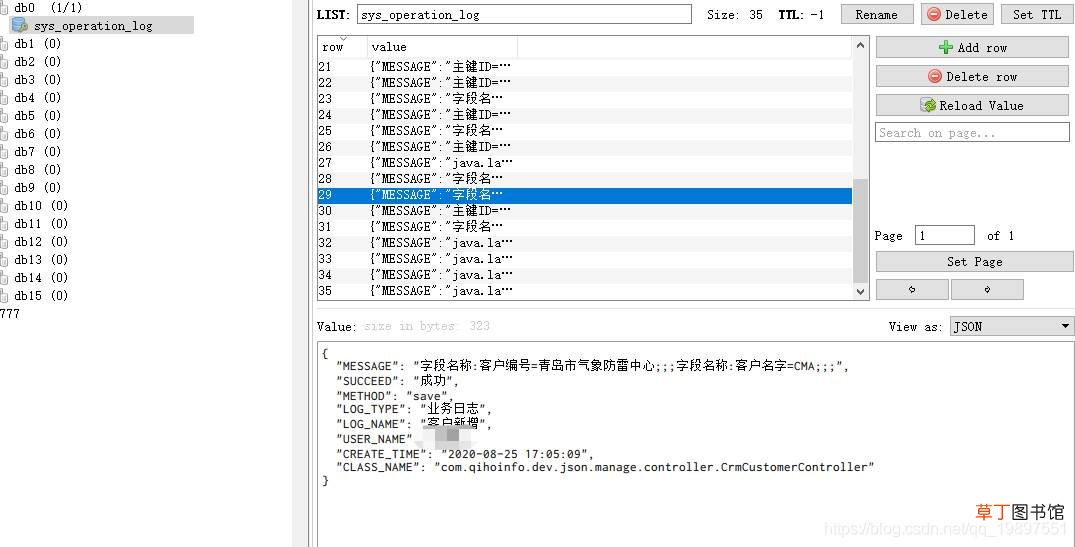Image resolution: width=1075 pixels, height=547 pixels.
Task: Select the db9 (0) tree item
Action: click(x=37, y=188)
